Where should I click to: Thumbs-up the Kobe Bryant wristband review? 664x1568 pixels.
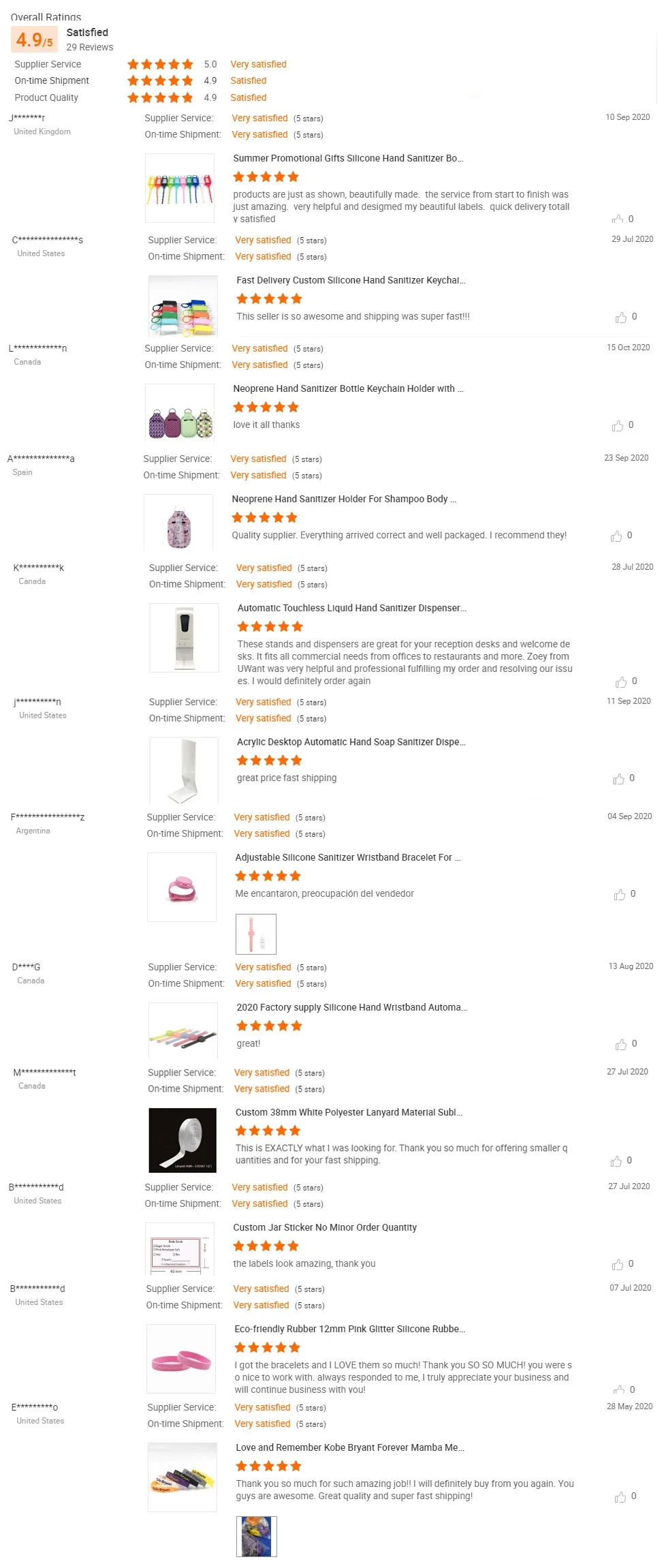pyautogui.click(x=620, y=1497)
